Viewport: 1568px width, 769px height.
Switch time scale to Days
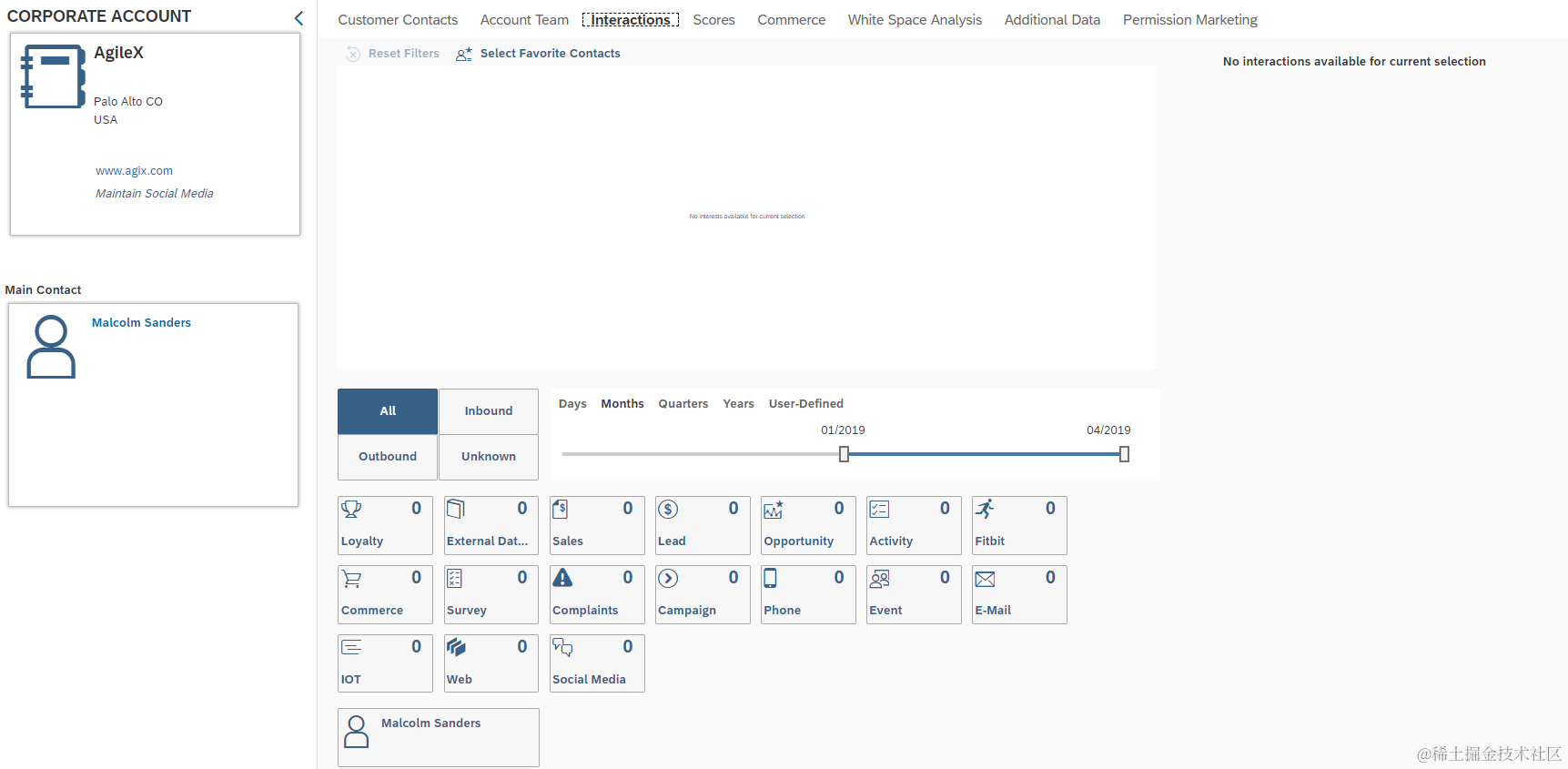pos(572,404)
